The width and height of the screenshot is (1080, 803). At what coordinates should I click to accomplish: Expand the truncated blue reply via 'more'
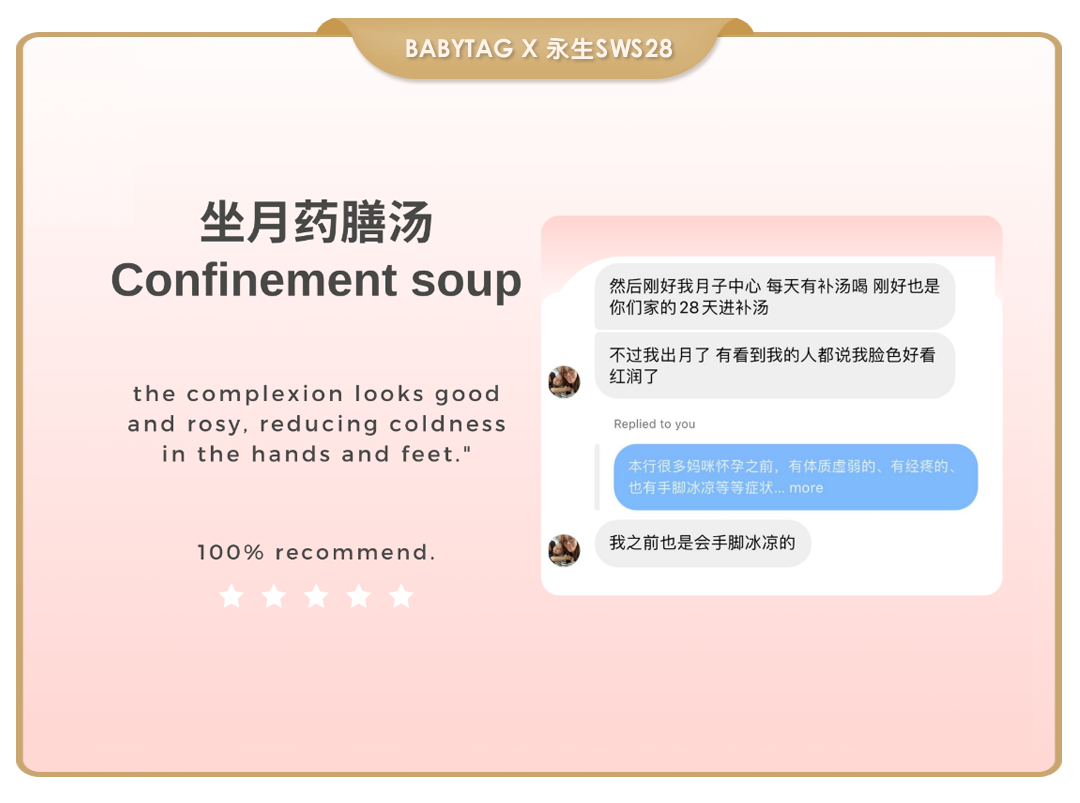click(806, 488)
